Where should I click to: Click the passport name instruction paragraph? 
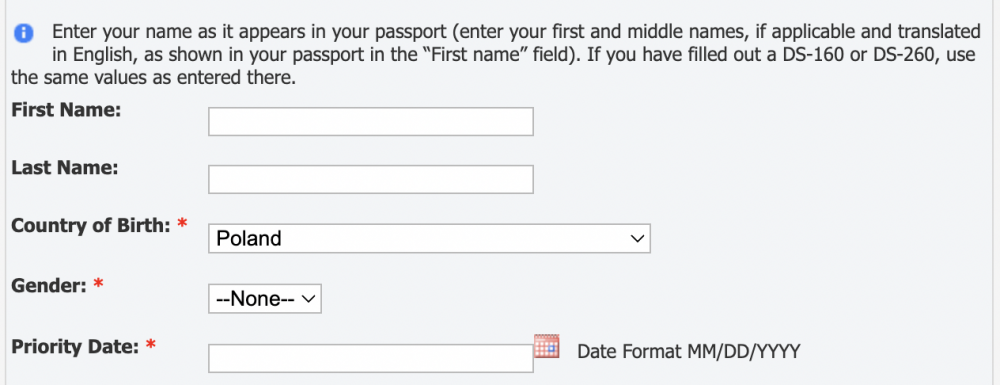click(x=494, y=55)
